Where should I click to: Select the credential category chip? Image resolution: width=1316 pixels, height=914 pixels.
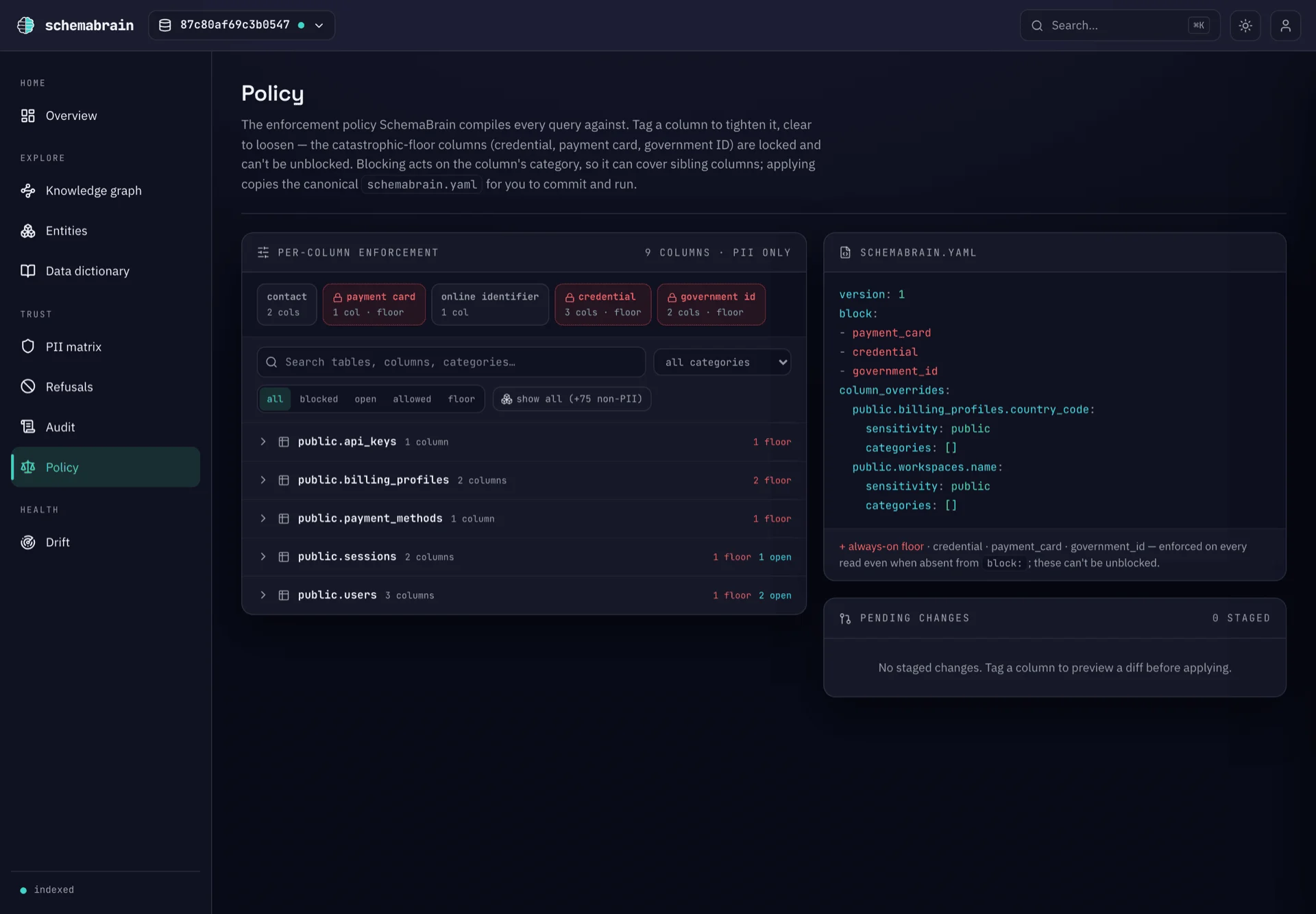coord(602,304)
